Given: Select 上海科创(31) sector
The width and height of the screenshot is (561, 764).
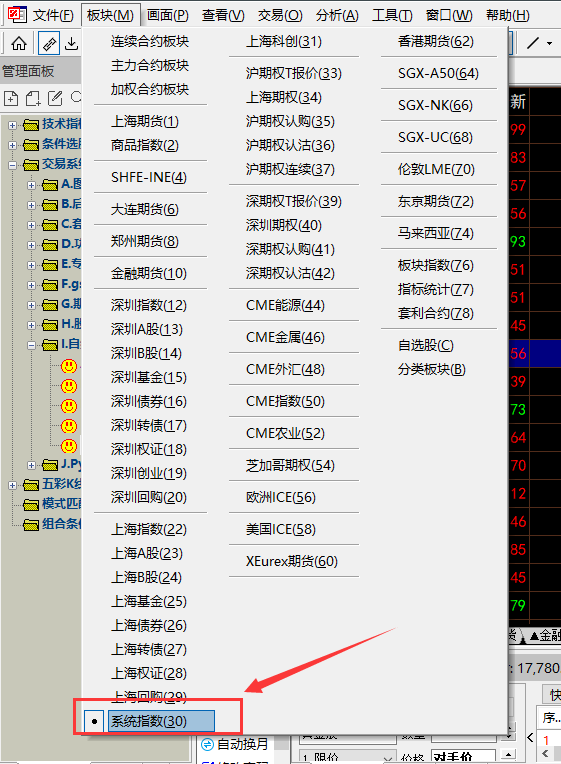Looking at the screenshot, I should pos(284,41).
